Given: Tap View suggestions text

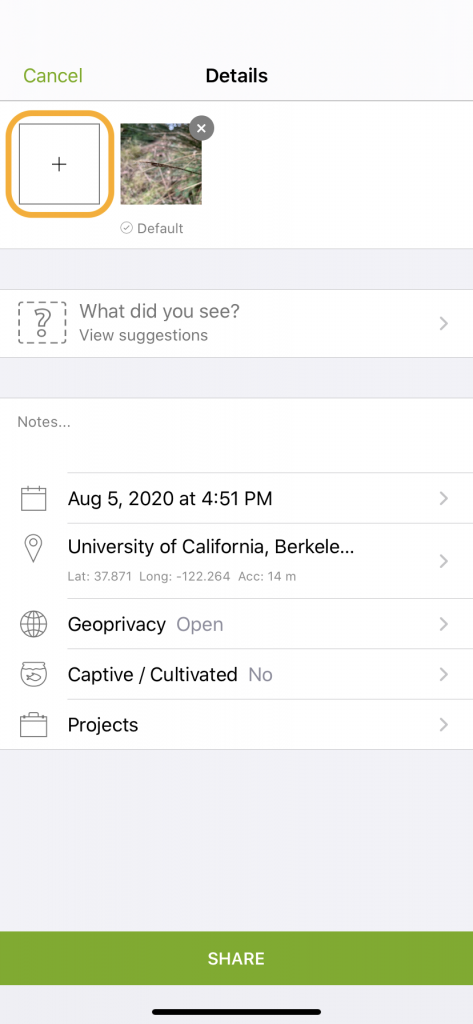Looking at the screenshot, I should (x=144, y=336).
